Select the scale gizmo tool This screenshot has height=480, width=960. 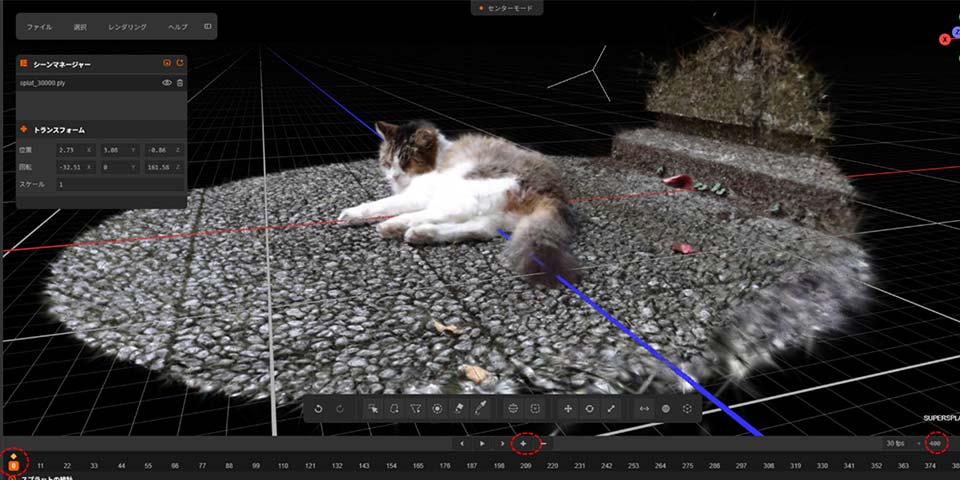[x=612, y=409]
